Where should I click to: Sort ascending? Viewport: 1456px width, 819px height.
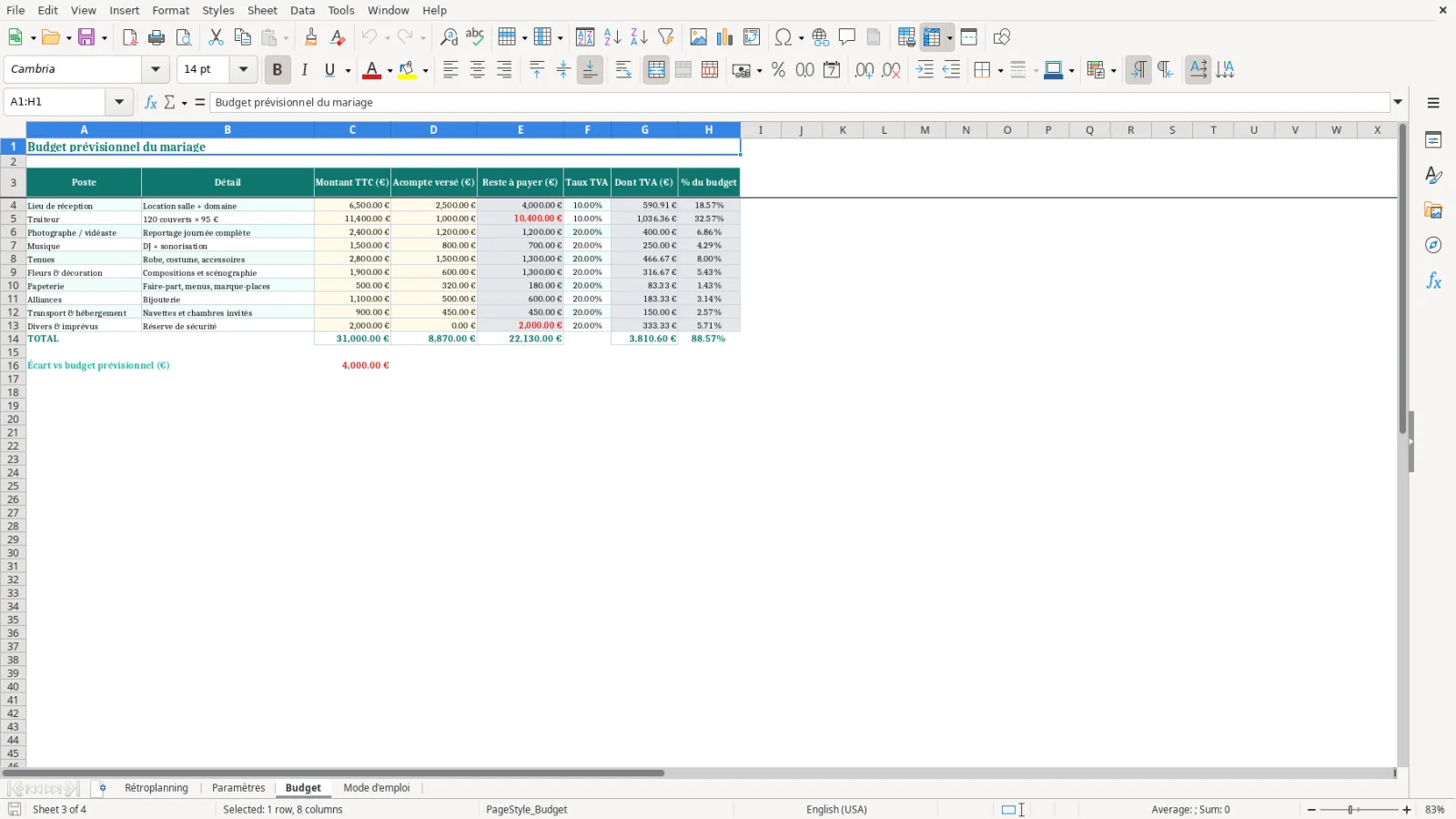612,37
